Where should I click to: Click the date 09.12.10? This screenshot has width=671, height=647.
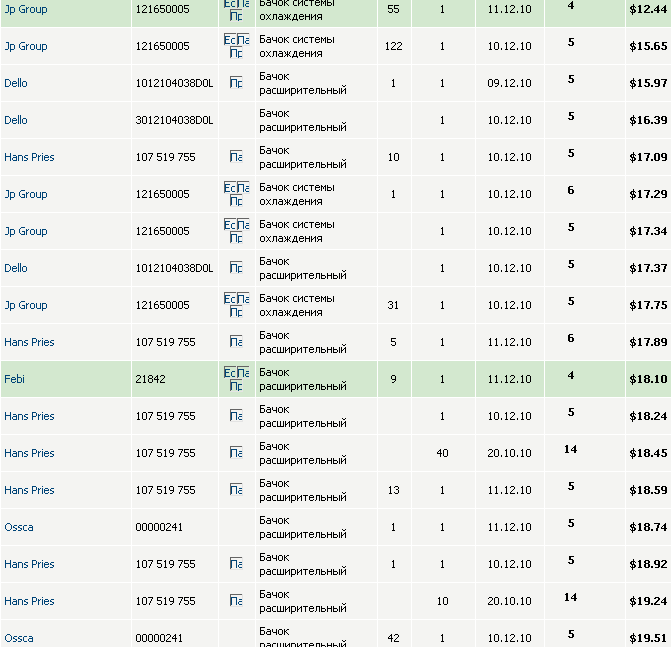tap(509, 83)
